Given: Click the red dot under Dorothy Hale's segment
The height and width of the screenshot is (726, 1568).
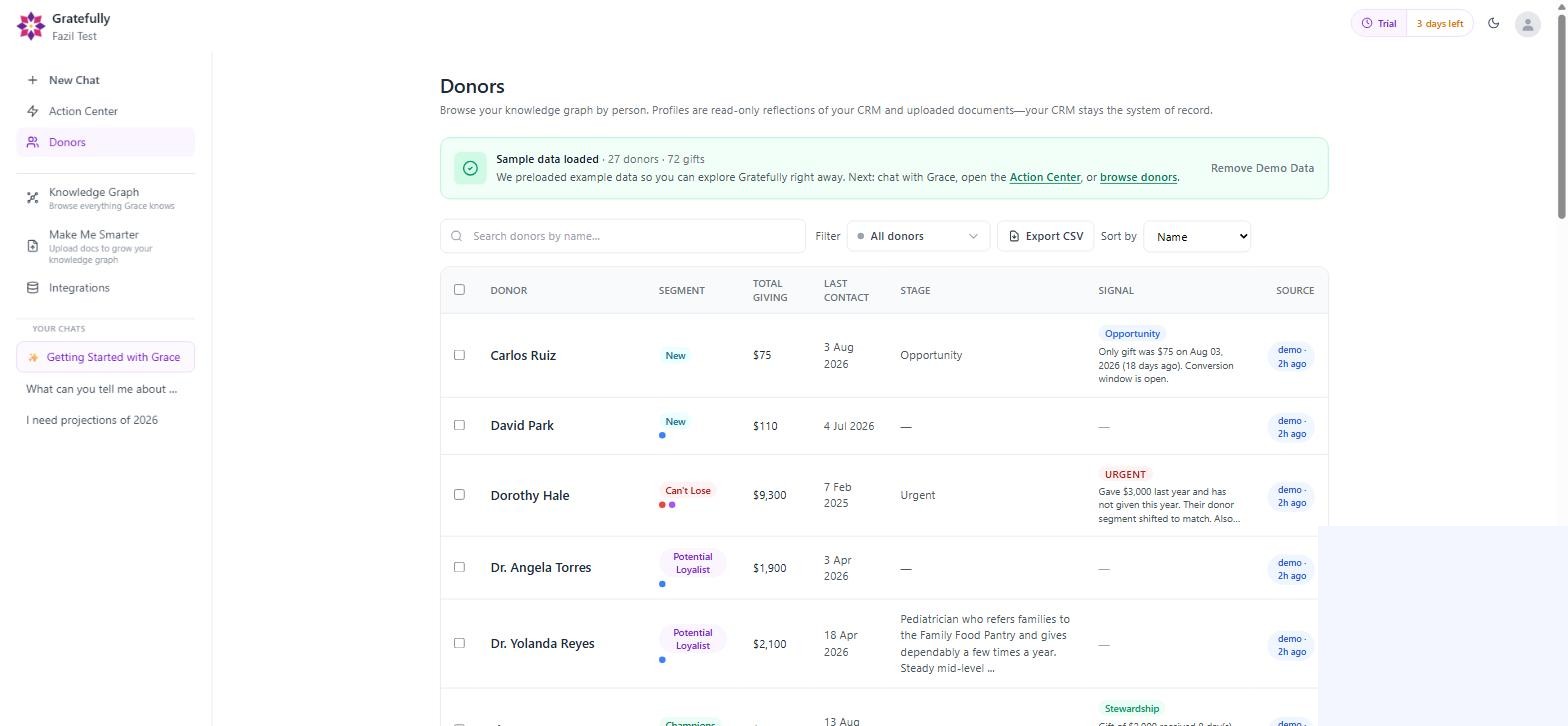Looking at the screenshot, I should [x=662, y=505].
